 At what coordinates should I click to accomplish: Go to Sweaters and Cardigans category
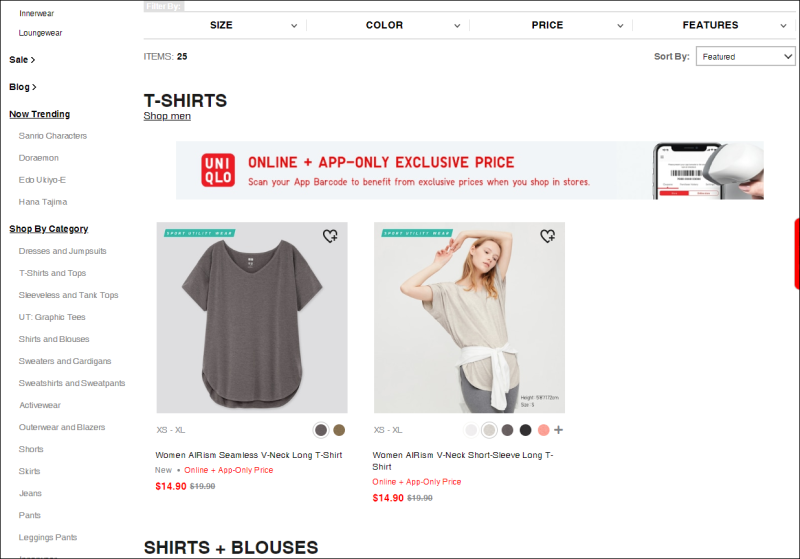65,361
